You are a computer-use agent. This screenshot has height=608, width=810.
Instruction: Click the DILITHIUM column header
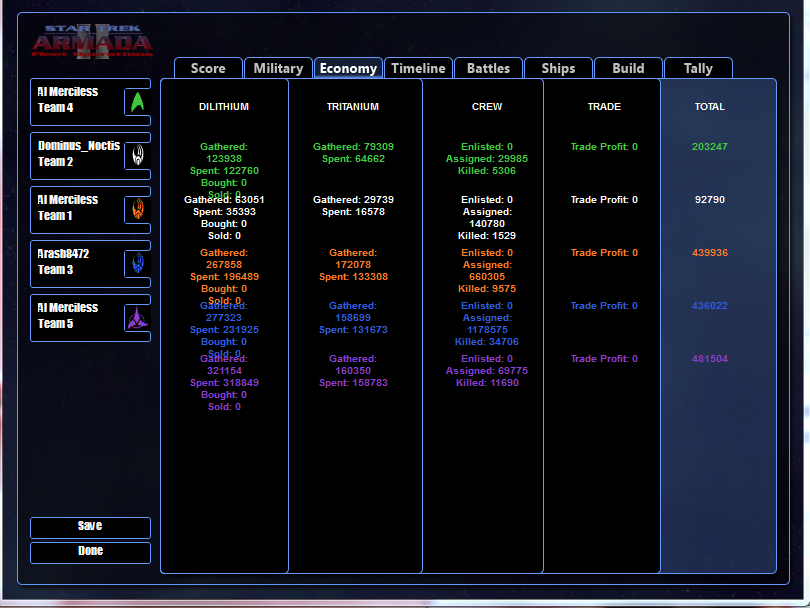pos(224,107)
